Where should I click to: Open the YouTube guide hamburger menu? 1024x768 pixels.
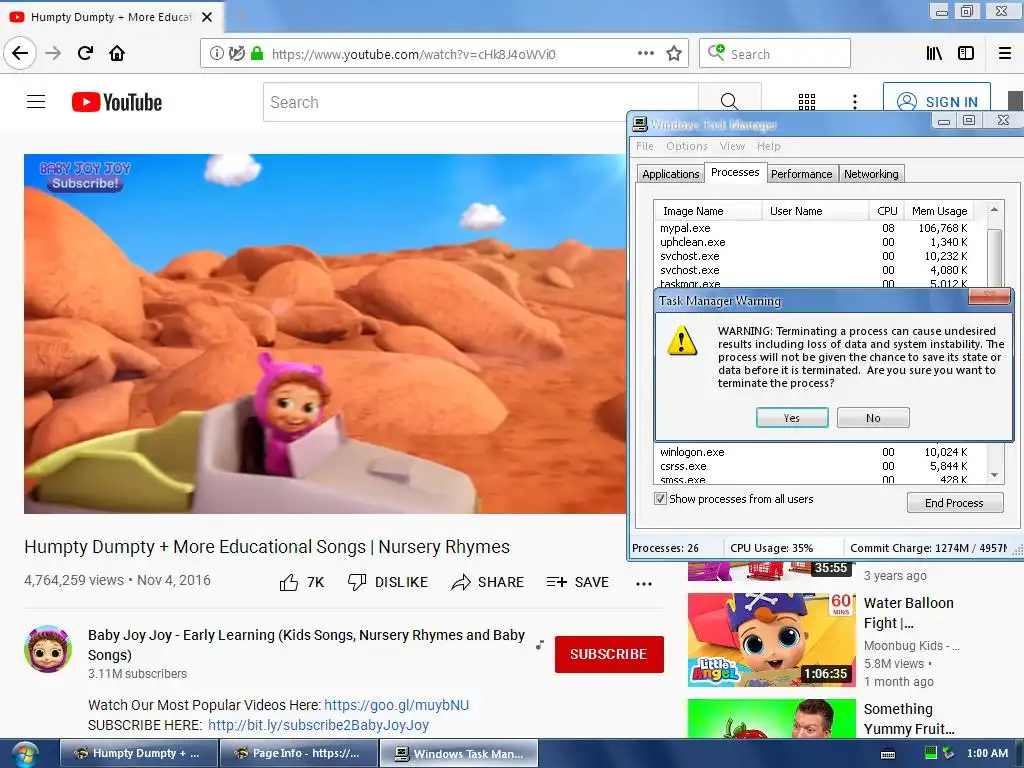pyautogui.click(x=36, y=102)
